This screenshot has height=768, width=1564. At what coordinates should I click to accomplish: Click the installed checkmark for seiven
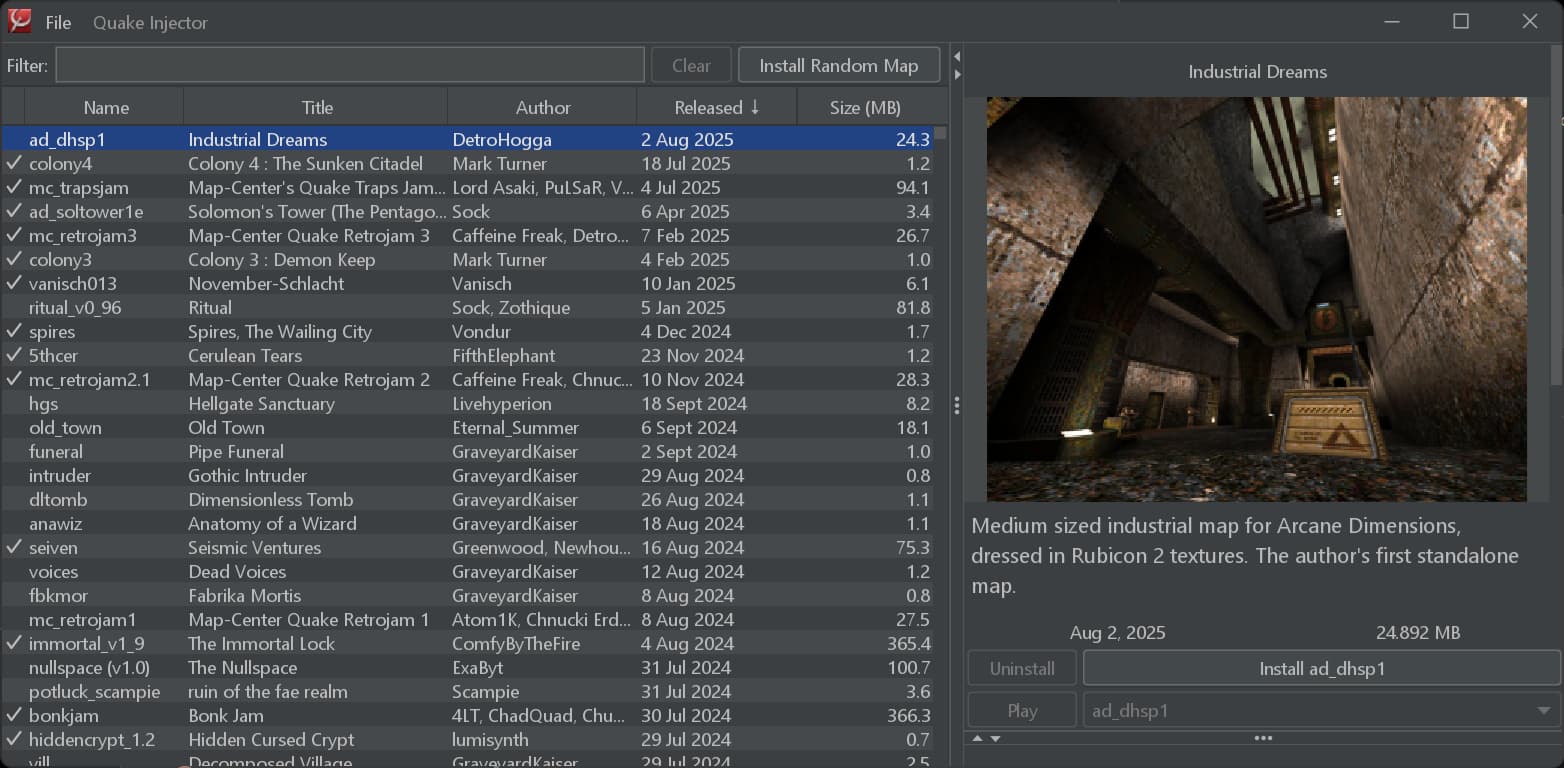(14, 547)
